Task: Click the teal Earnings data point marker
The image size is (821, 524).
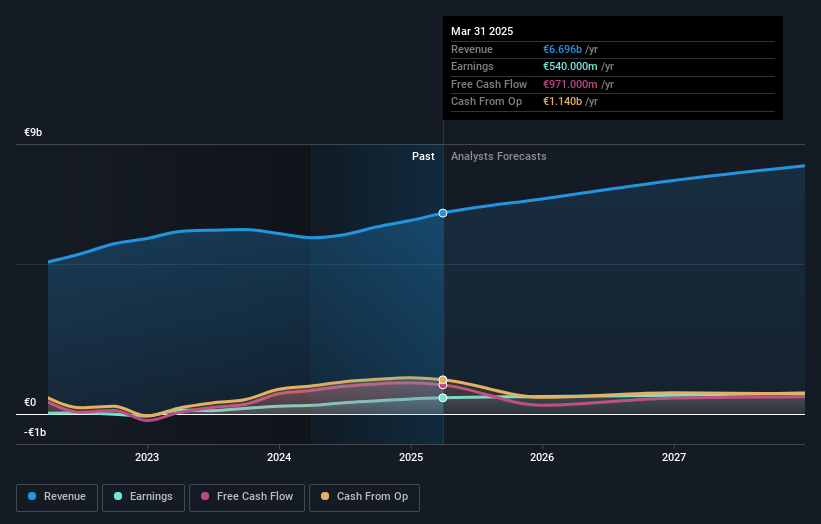Action: click(443, 398)
